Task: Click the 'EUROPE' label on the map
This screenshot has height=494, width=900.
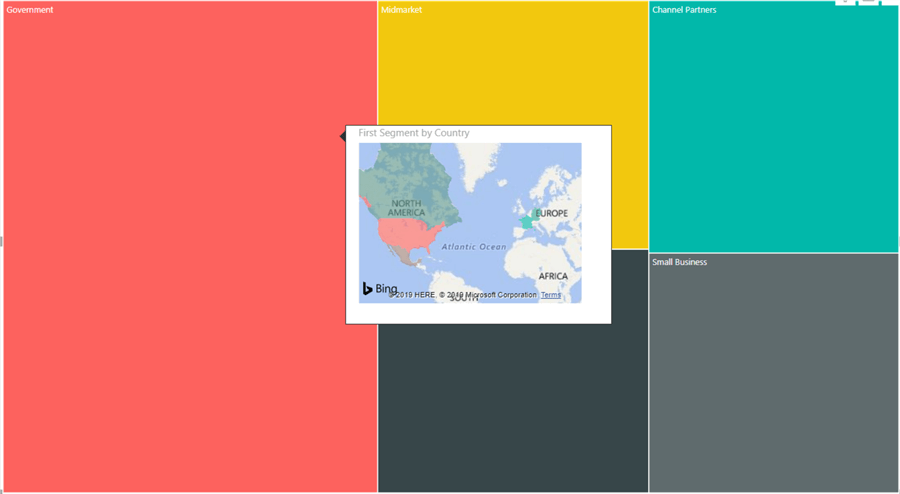Action: point(552,213)
